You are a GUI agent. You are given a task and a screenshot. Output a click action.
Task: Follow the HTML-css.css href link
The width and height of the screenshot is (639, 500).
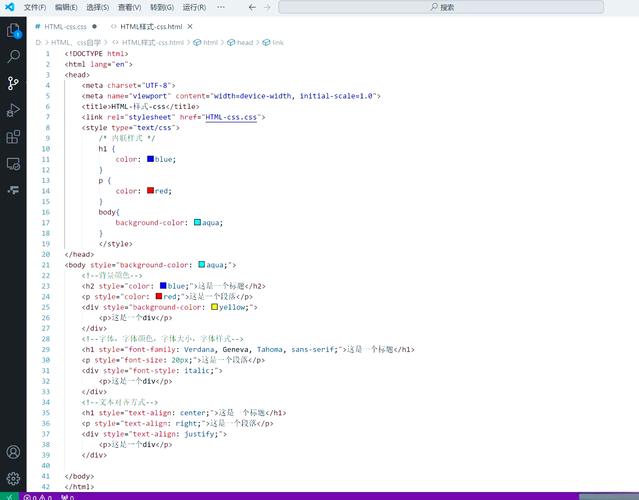click(233, 117)
